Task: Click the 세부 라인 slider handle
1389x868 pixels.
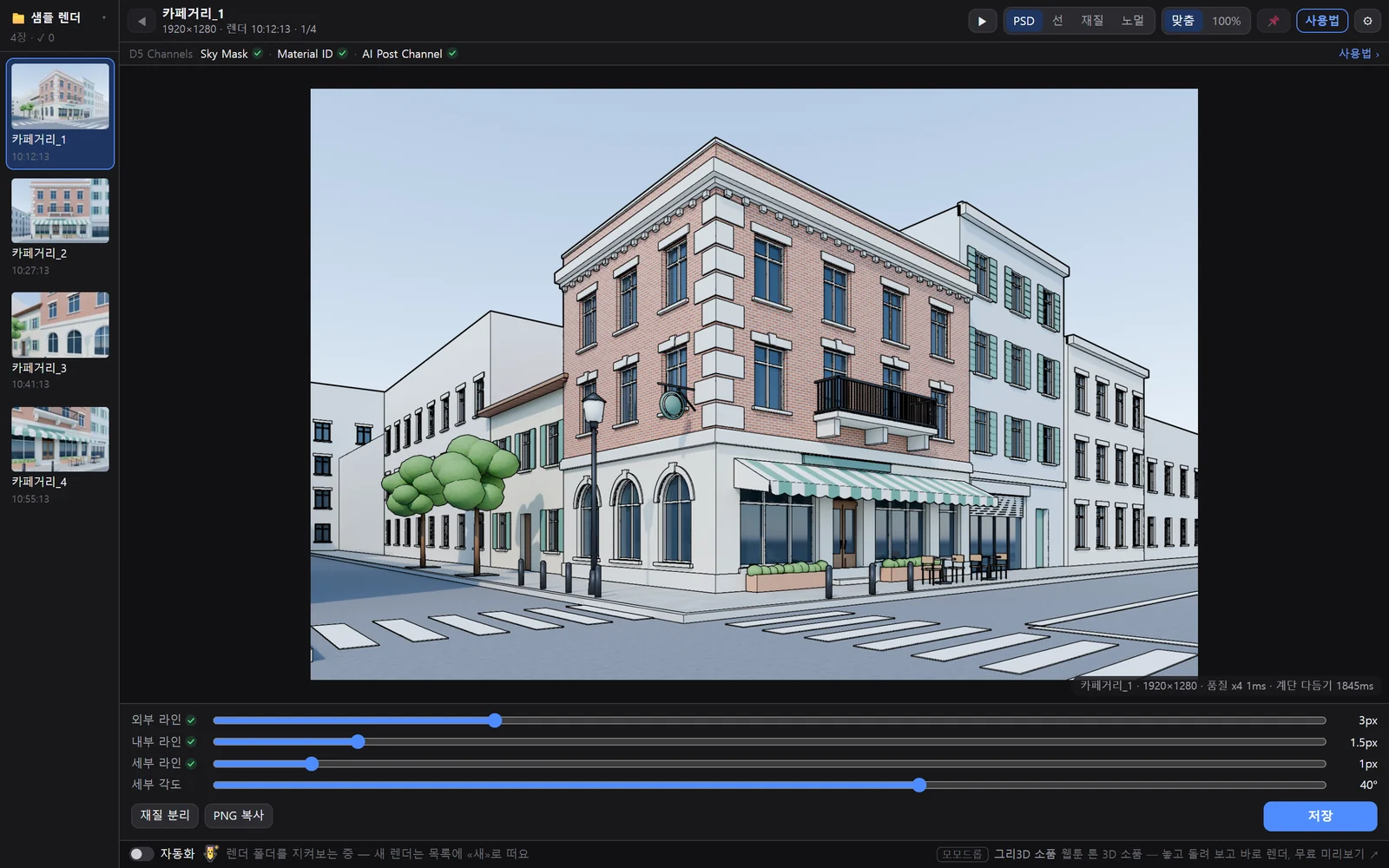Action: 312,764
